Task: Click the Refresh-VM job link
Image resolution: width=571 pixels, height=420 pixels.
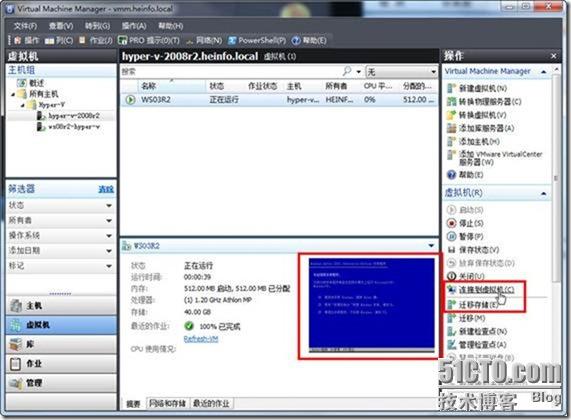Action: [201, 339]
